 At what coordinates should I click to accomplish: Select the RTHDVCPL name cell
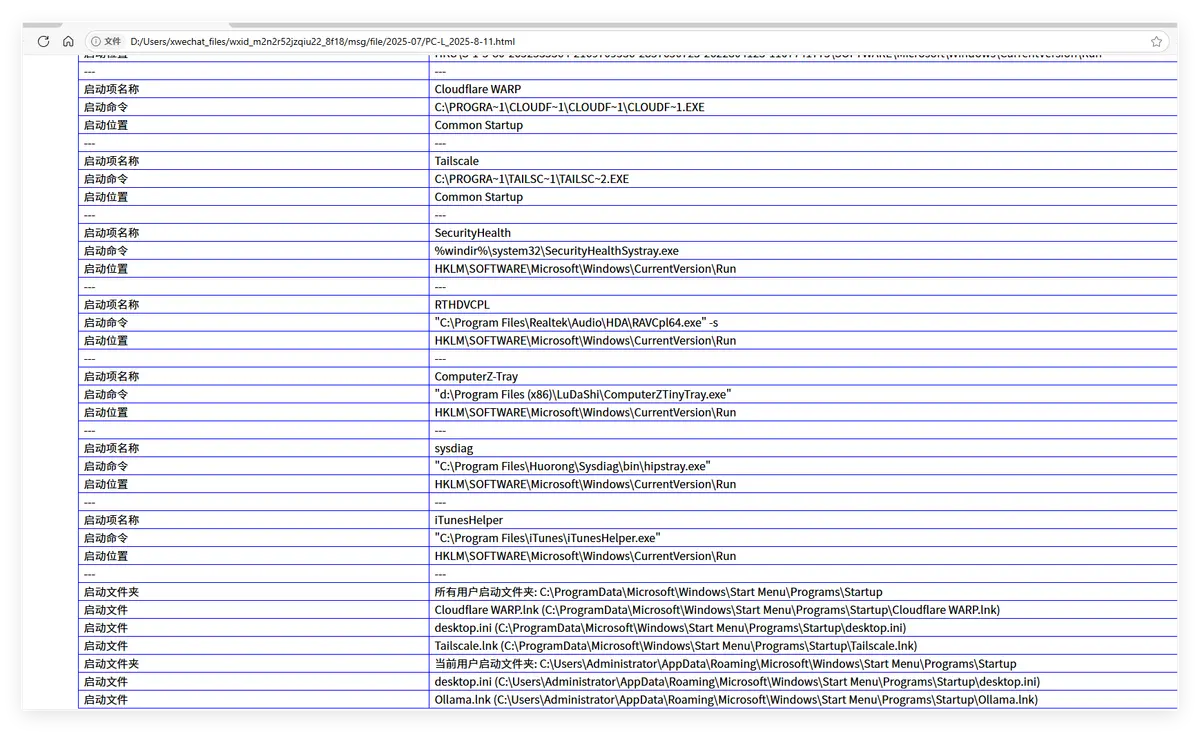pos(803,305)
